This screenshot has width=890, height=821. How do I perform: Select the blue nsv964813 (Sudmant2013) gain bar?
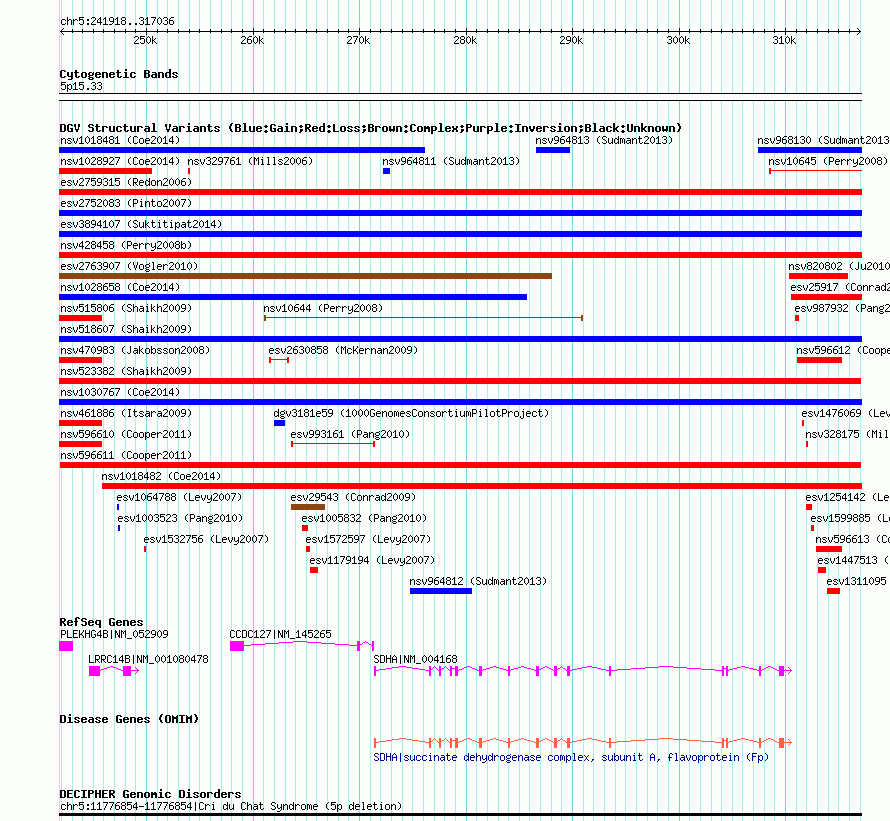pyautogui.click(x=553, y=150)
